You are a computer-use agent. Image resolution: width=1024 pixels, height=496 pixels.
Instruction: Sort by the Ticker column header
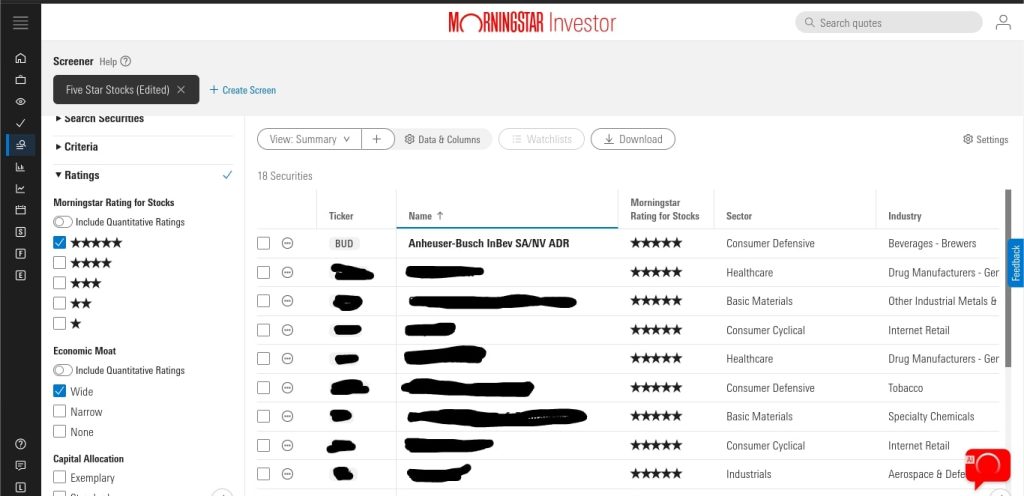click(x=341, y=216)
